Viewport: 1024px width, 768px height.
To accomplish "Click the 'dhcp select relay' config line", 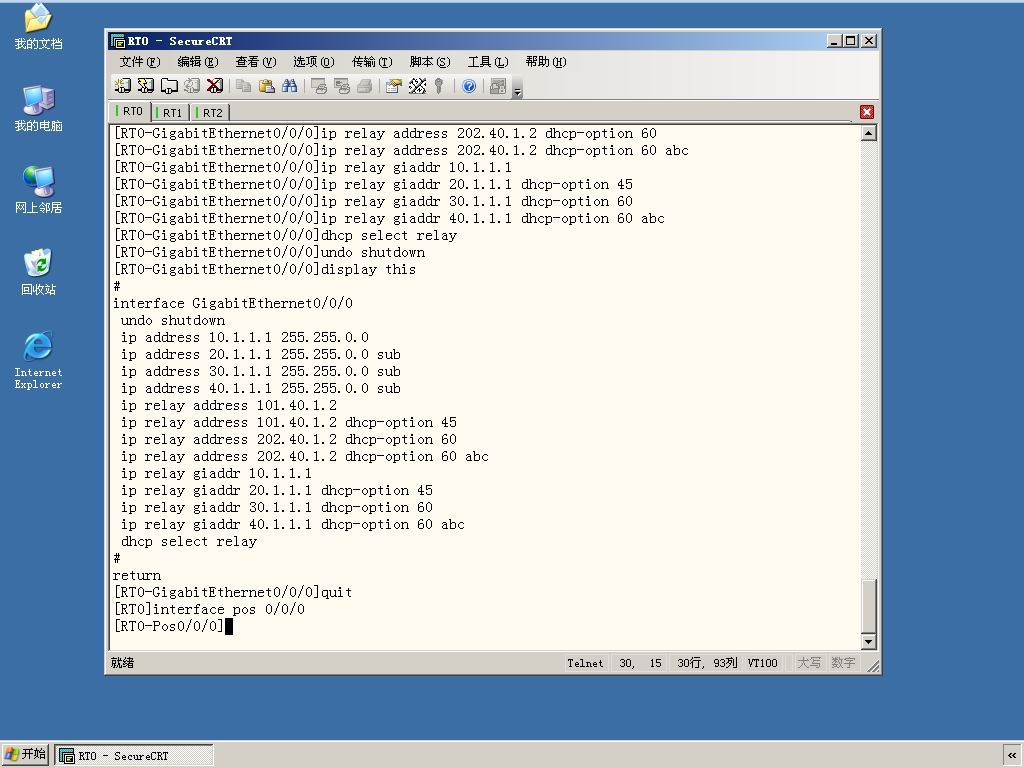I will point(189,541).
